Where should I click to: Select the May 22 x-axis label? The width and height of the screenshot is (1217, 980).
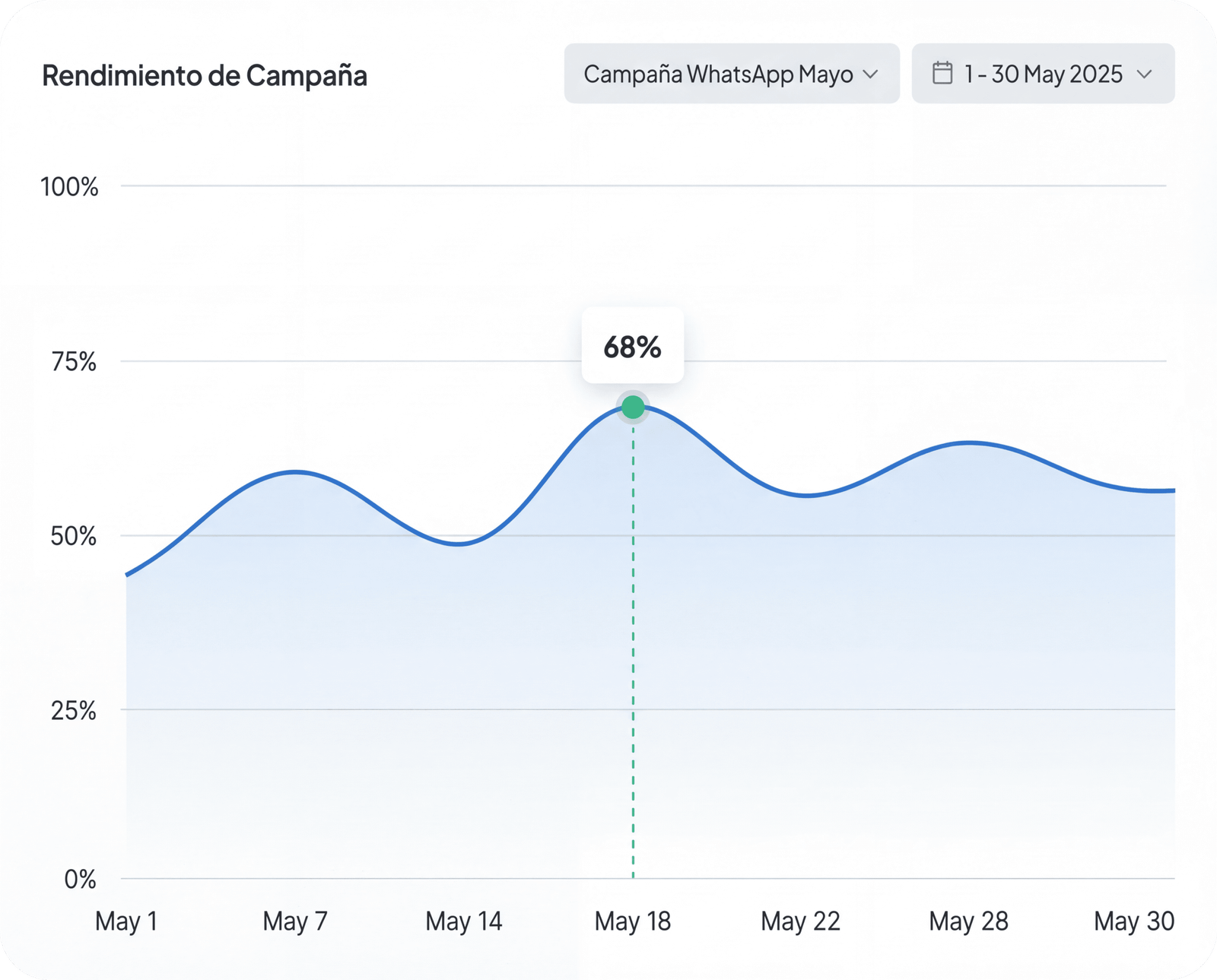click(800, 921)
